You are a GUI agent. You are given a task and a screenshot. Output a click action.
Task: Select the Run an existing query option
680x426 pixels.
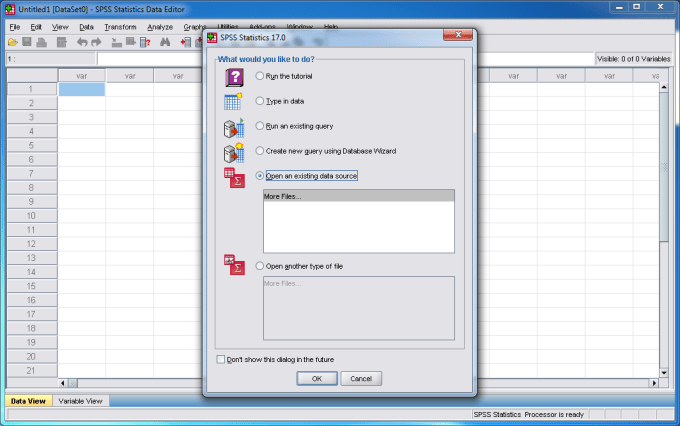tap(259, 126)
